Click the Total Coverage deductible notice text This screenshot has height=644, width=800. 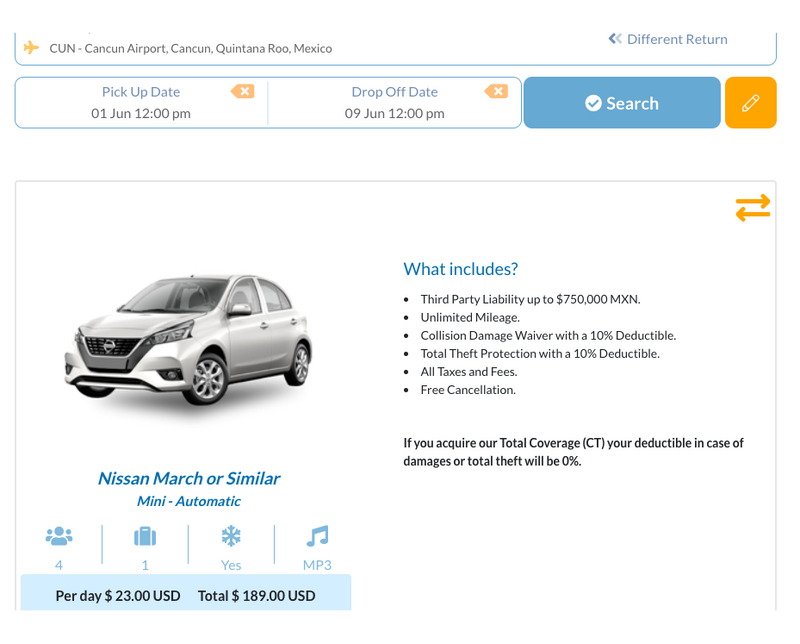click(573, 452)
